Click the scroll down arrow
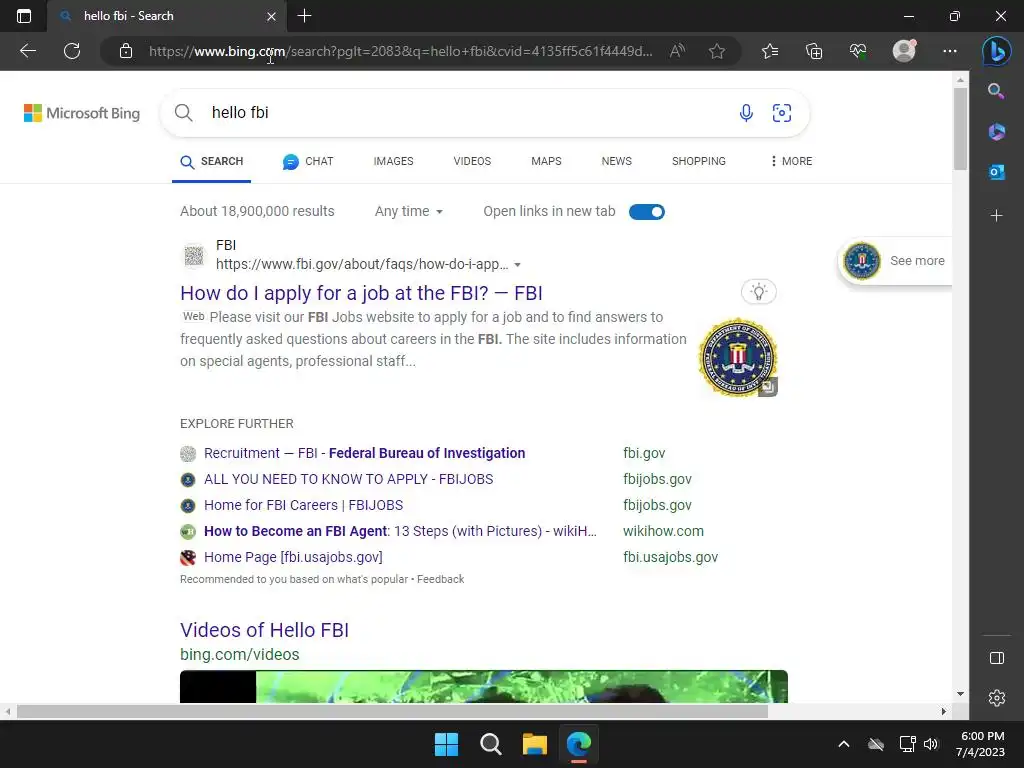 (960, 694)
